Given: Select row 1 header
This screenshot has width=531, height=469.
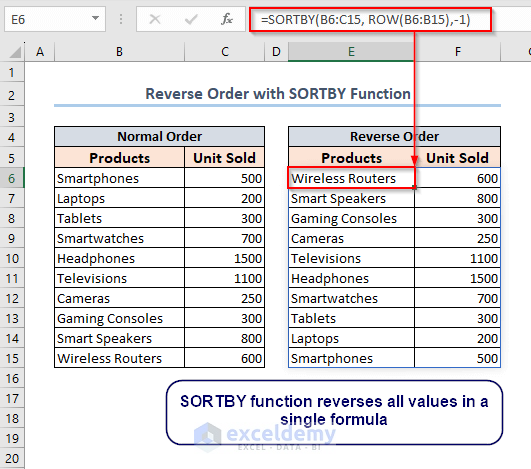Looking at the screenshot, I should tap(12, 72).
